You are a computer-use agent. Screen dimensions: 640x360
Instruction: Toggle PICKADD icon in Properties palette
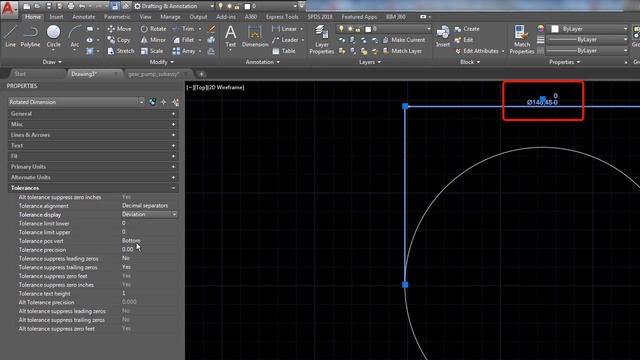[x=152, y=102]
